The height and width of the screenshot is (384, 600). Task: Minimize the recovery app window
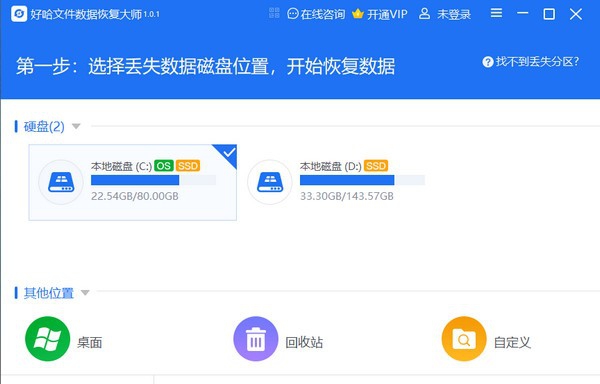pos(522,13)
